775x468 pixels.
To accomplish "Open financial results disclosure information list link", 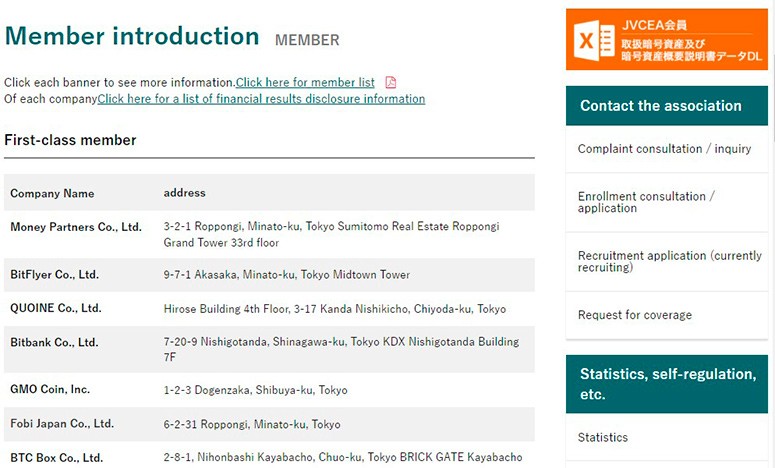I will coord(261,99).
